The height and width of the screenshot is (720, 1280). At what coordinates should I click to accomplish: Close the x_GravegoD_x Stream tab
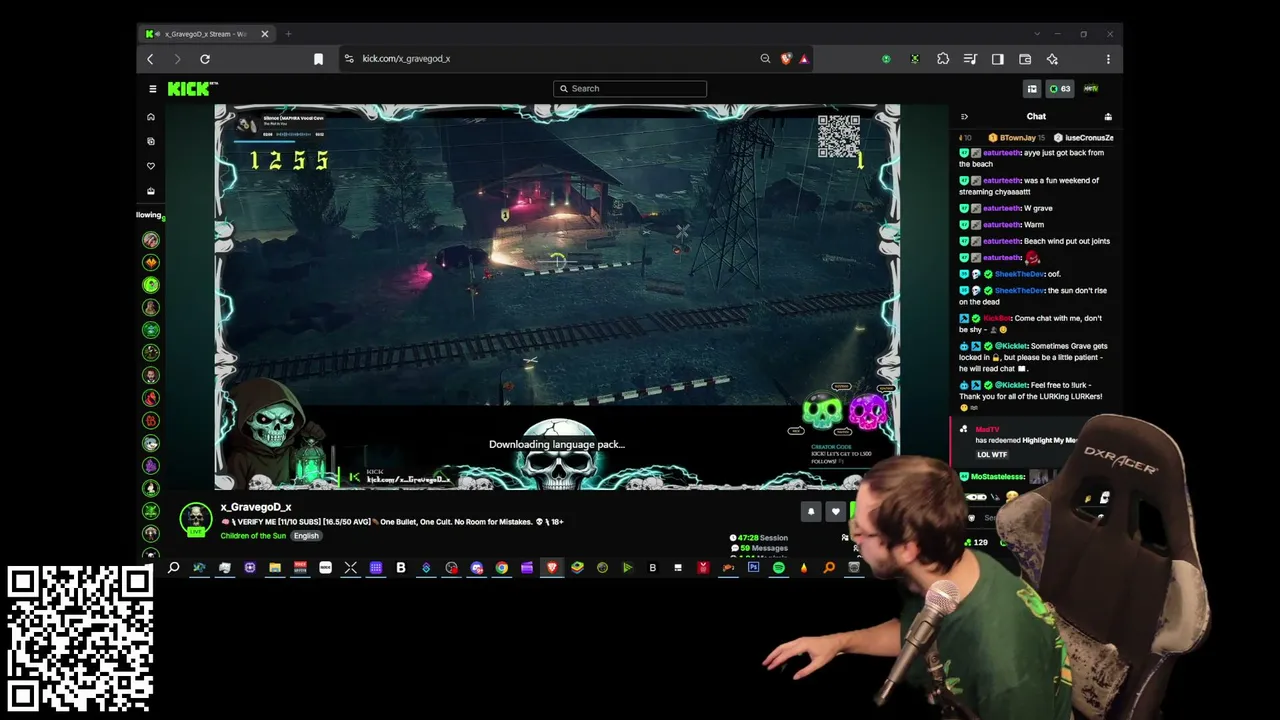click(264, 34)
